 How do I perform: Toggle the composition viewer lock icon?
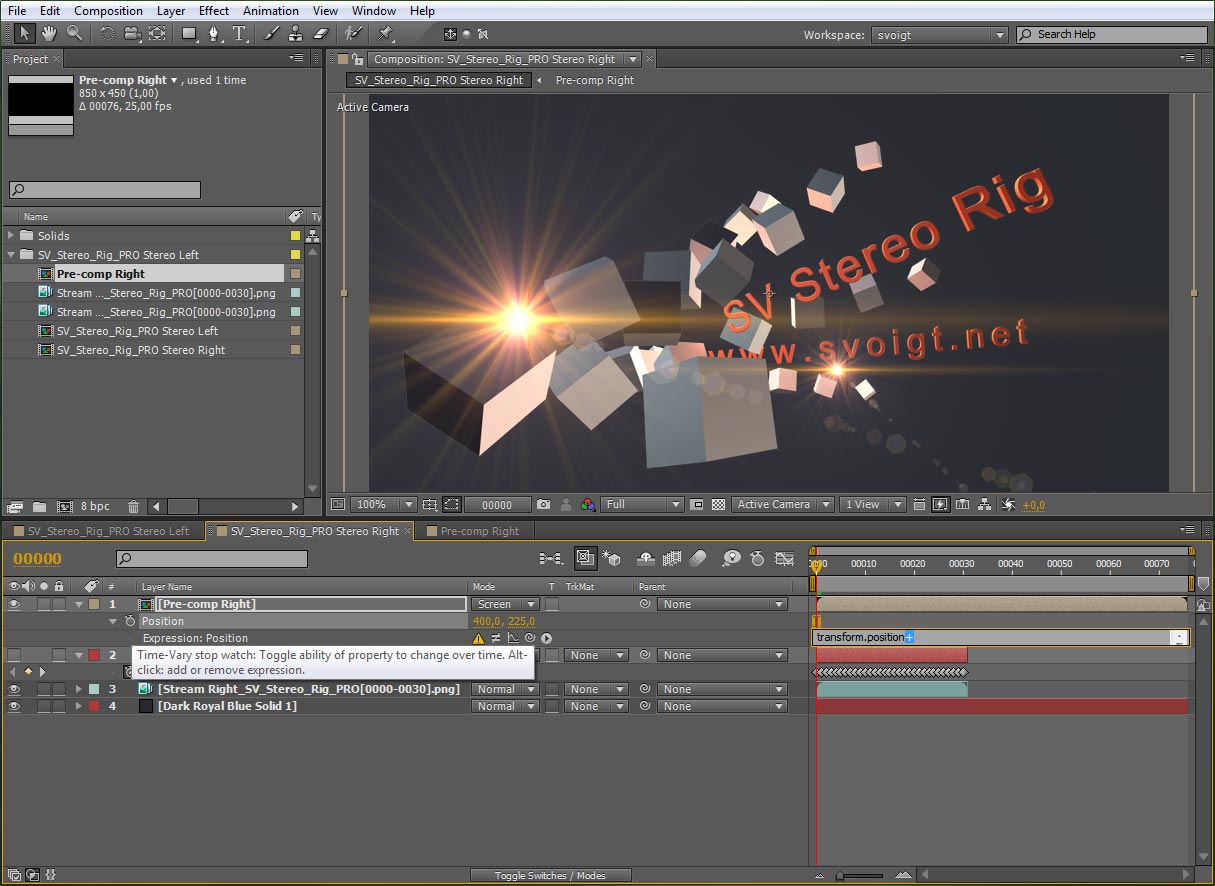pos(357,59)
